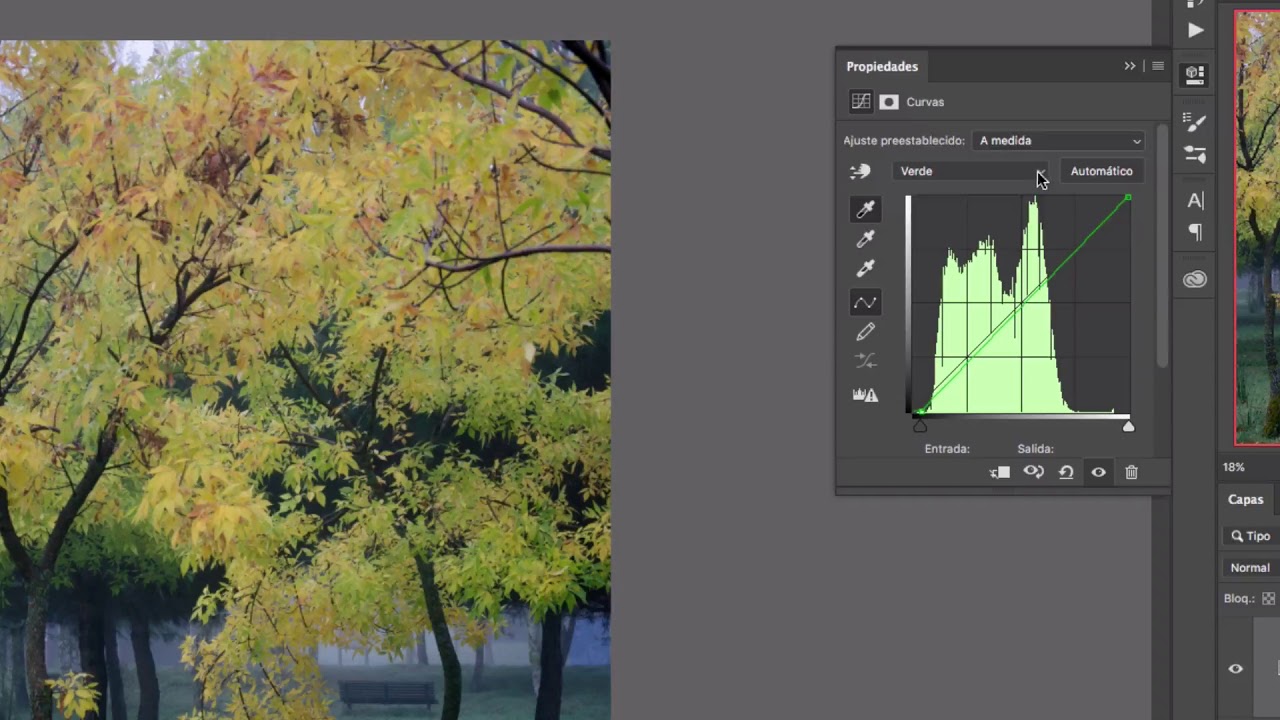Pick the white point eyedropper
This screenshot has width=1280, height=720.
pyautogui.click(x=865, y=269)
